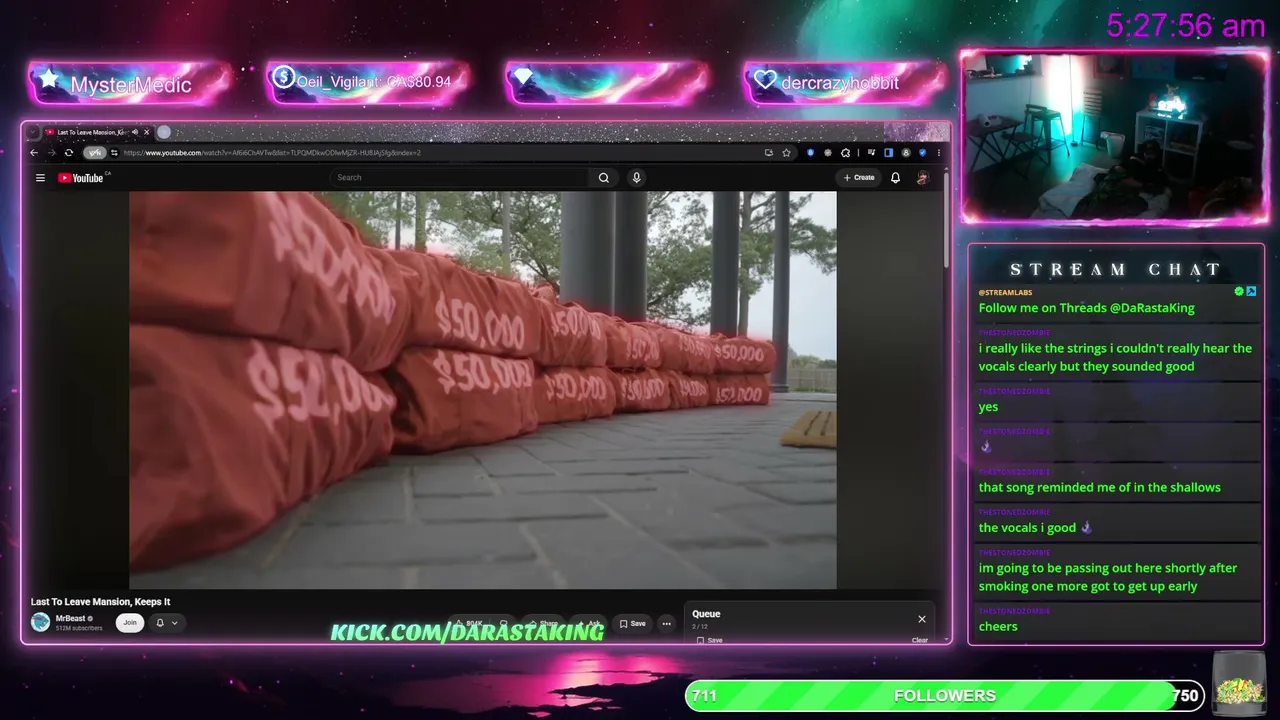Reload the page with the refresh icon
This screenshot has height=720, width=1280.
69,153
